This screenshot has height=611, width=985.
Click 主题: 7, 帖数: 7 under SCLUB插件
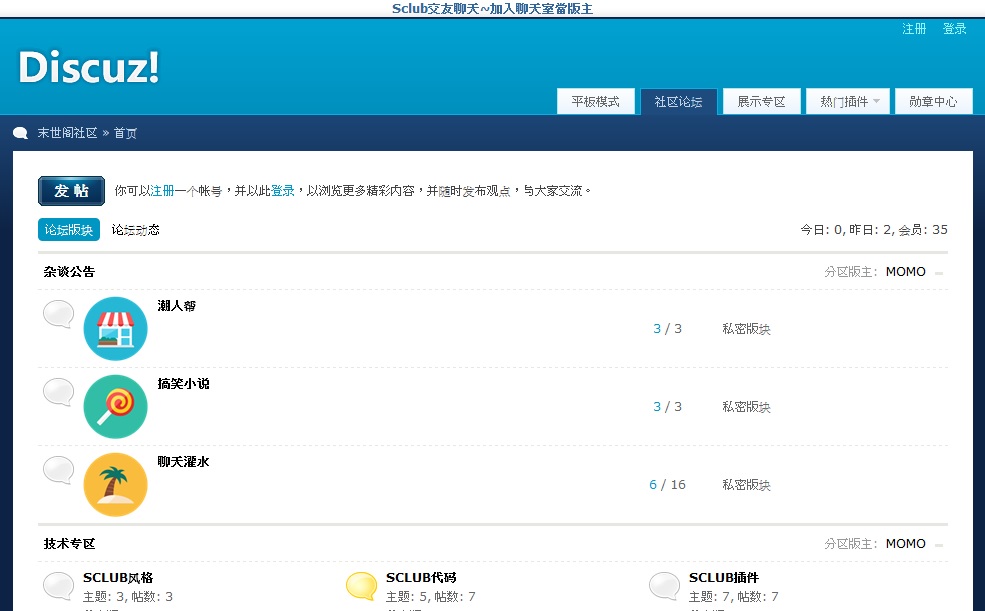pyautogui.click(x=733, y=597)
